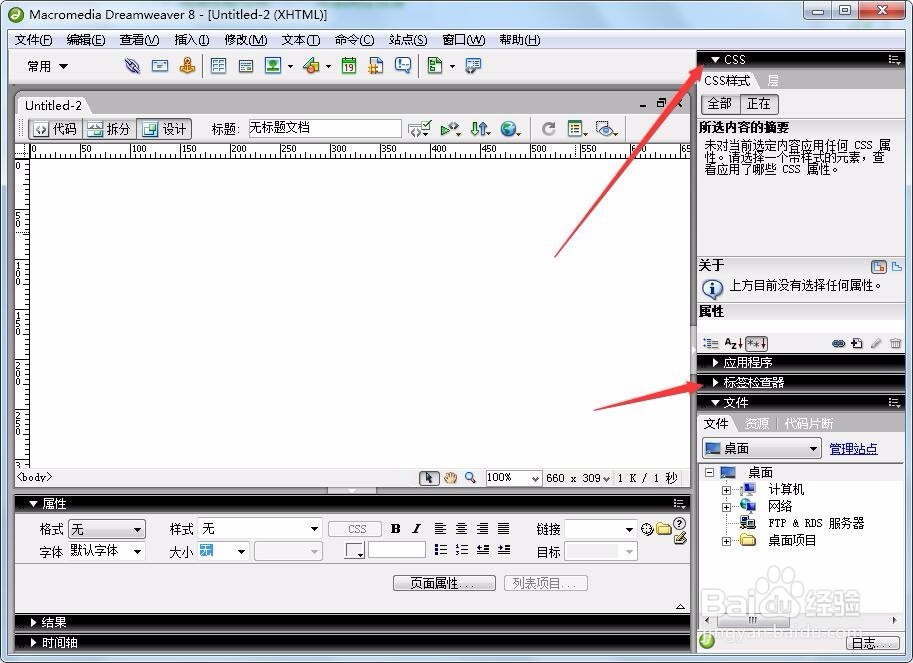Viewport: 913px width, 663px height.
Task: Click Preview in browser globe icon
Action: tap(510, 129)
